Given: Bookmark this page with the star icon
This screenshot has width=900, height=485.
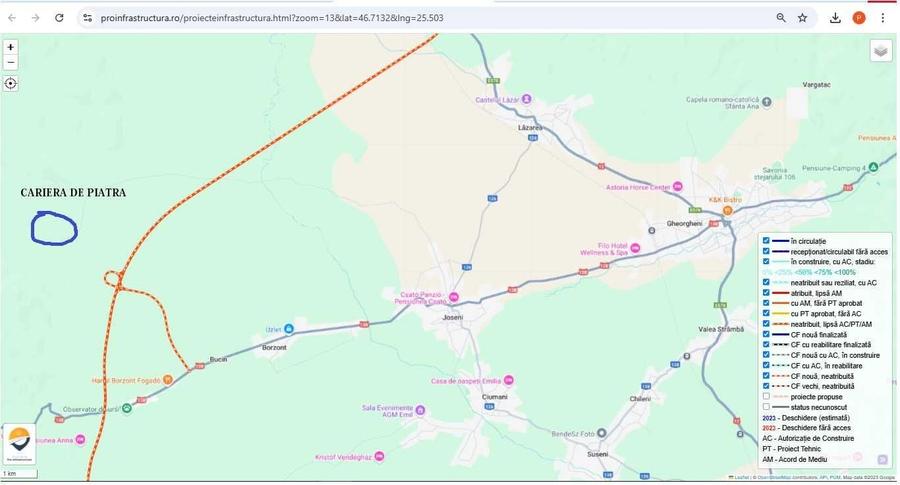Looking at the screenshot, I should (802, 18).
